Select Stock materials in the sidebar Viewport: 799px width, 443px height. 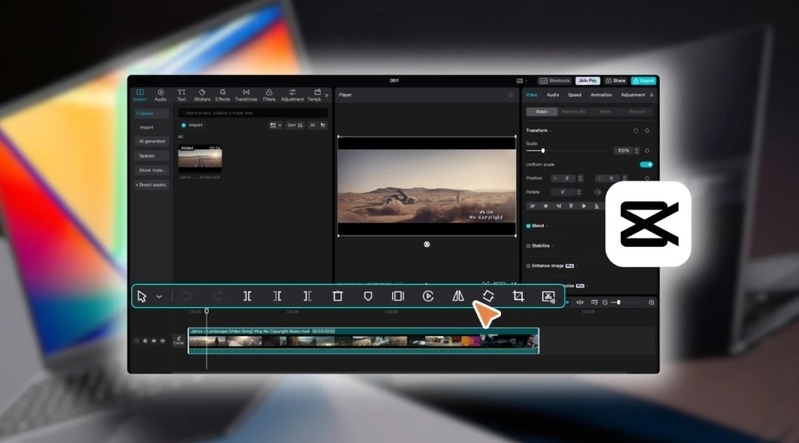click(152, 170)
